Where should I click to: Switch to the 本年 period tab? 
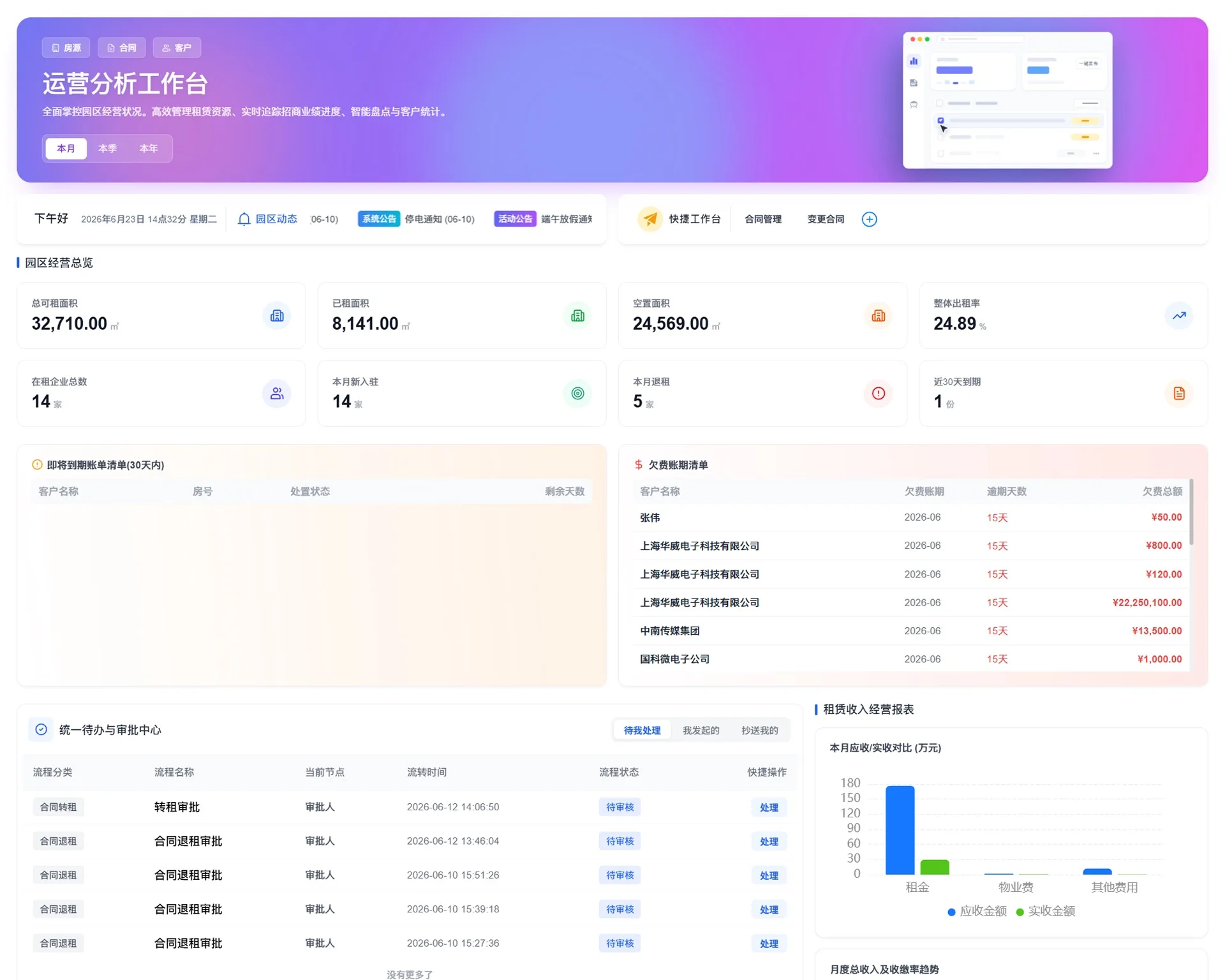point(149,149)
